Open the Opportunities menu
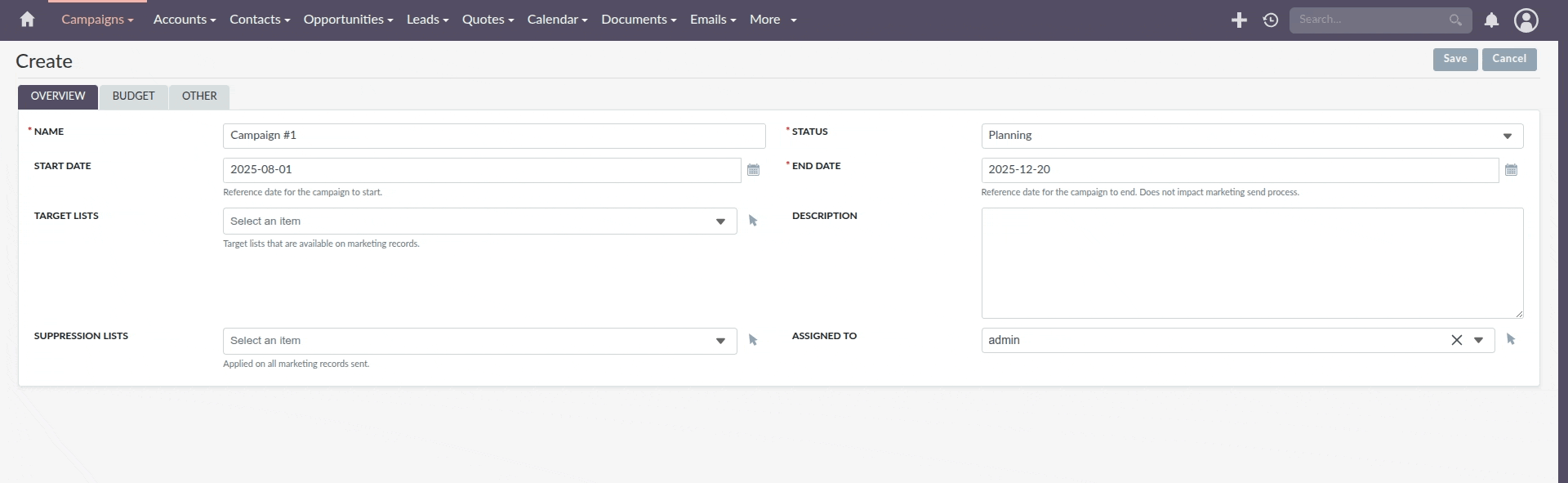The height and width of the screenshot is (483, 1568). pyautogui.click(x=348, y=20)
